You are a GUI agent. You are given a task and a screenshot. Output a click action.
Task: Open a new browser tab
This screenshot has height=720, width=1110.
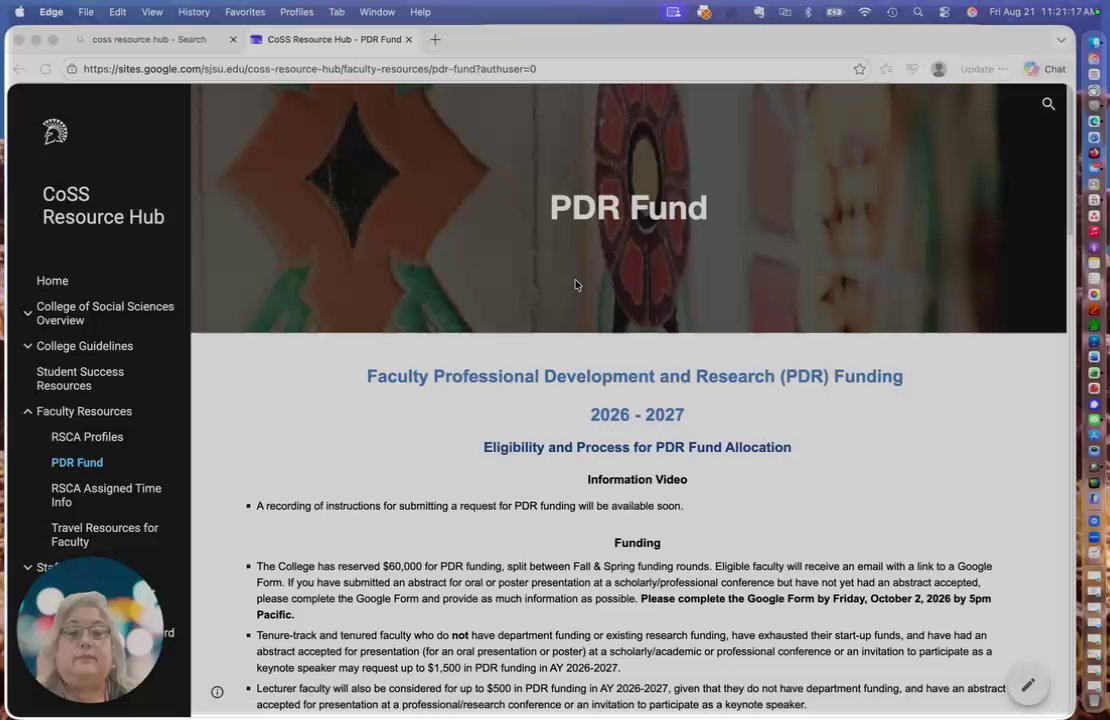click(435, 40)
